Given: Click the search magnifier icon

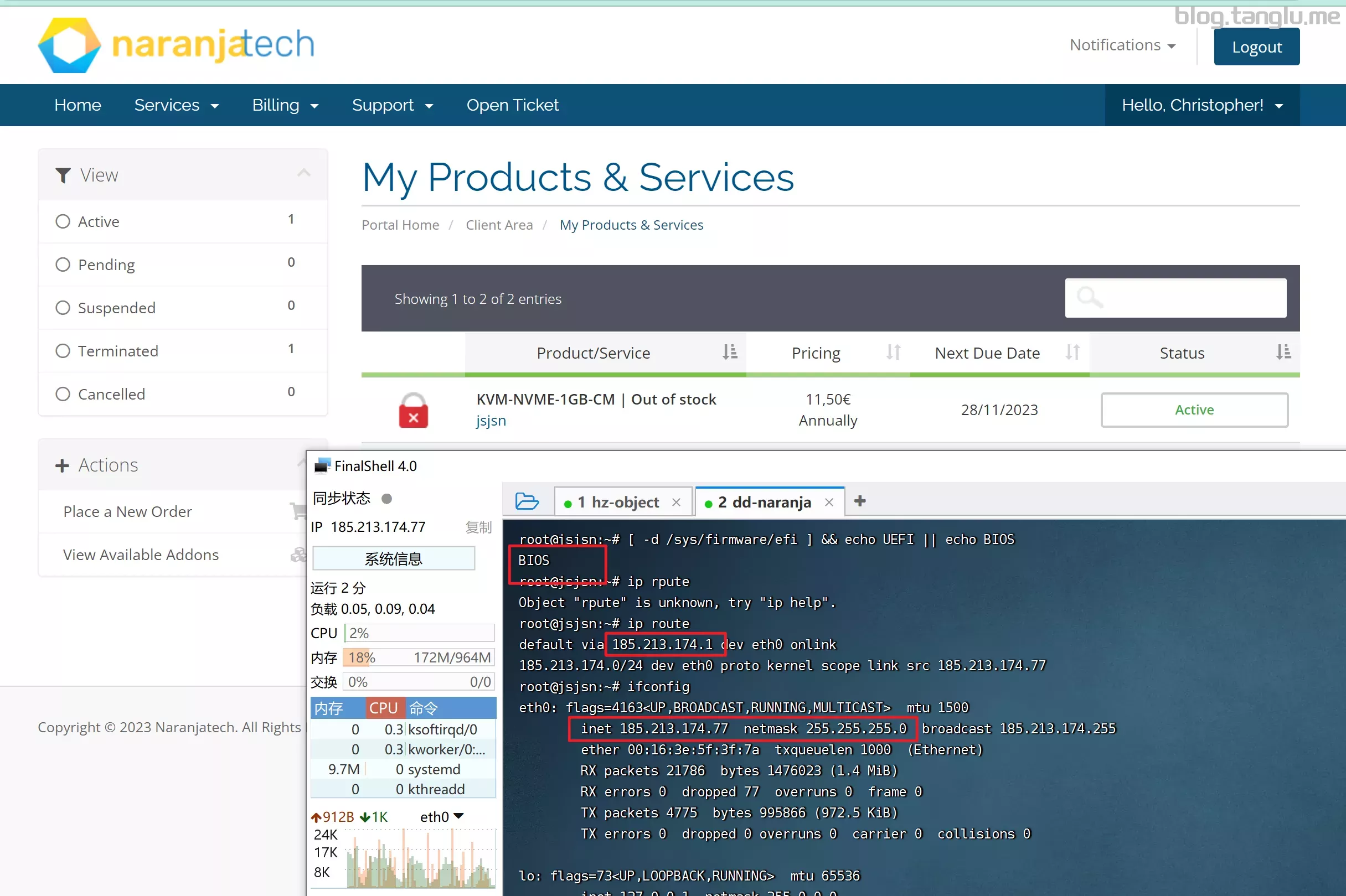Looking at the screenshot, I should [x=1089, y=298].
